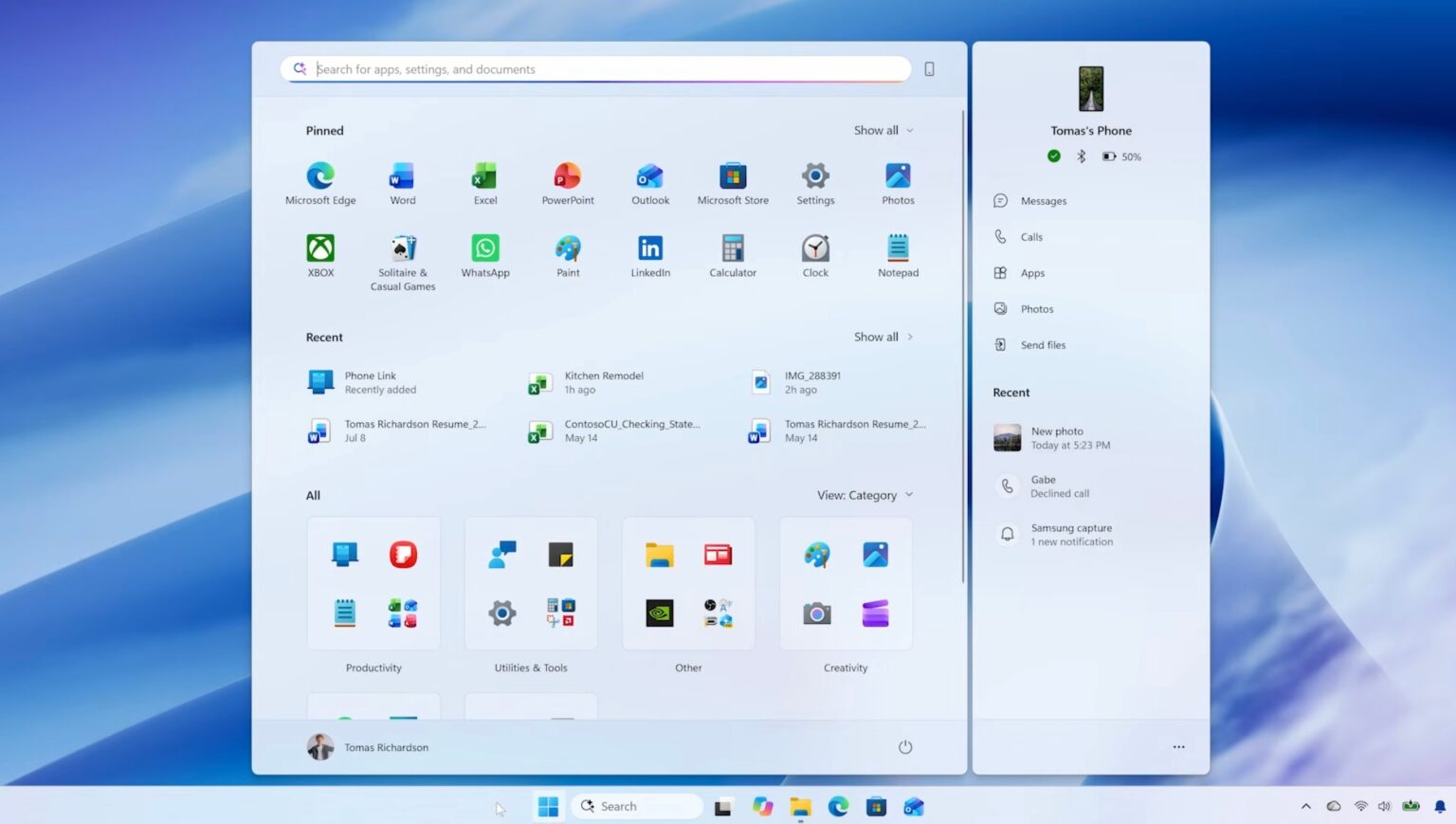Screen dimensions: 1456x824
Task: Open Microsoft Store from pinned apps
Action: 733,184
